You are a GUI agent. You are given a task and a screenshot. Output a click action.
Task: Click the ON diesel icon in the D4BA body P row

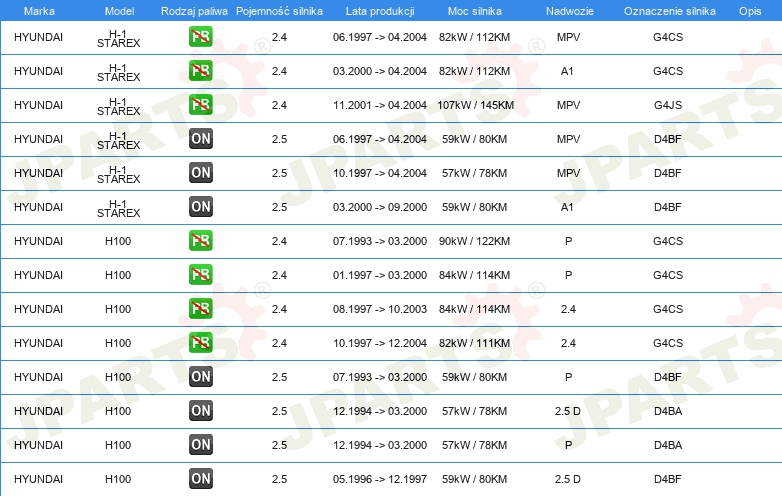[200, 445]
